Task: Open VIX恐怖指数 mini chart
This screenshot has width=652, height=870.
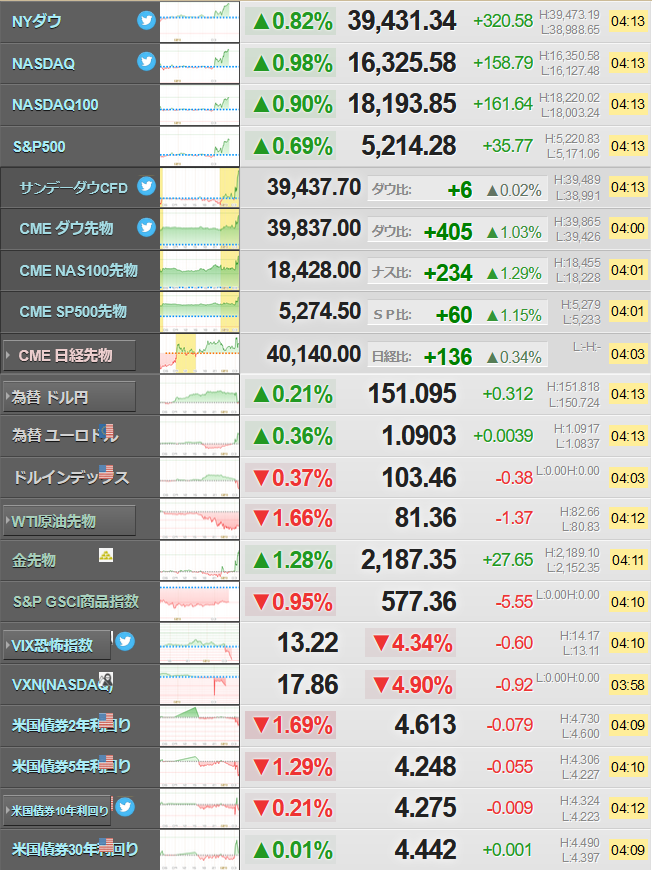Action: [x=200, y=643]
